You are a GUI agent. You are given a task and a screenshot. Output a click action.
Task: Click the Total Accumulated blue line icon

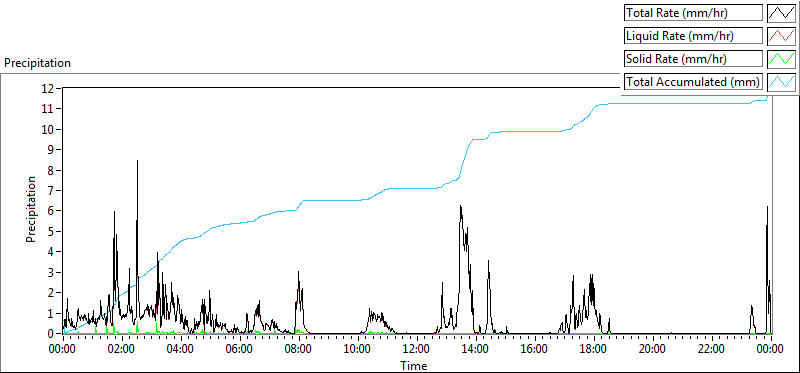tap(782, 82)
